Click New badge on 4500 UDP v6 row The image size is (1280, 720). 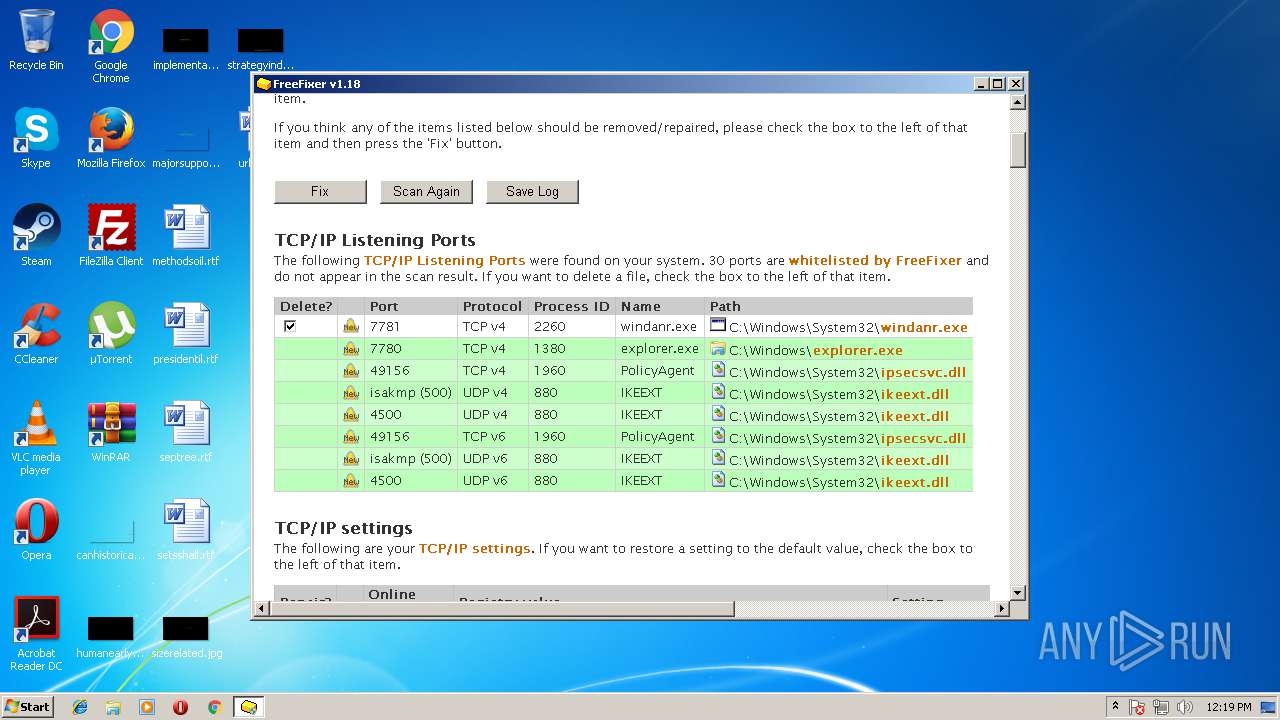[x=351, y=481]
